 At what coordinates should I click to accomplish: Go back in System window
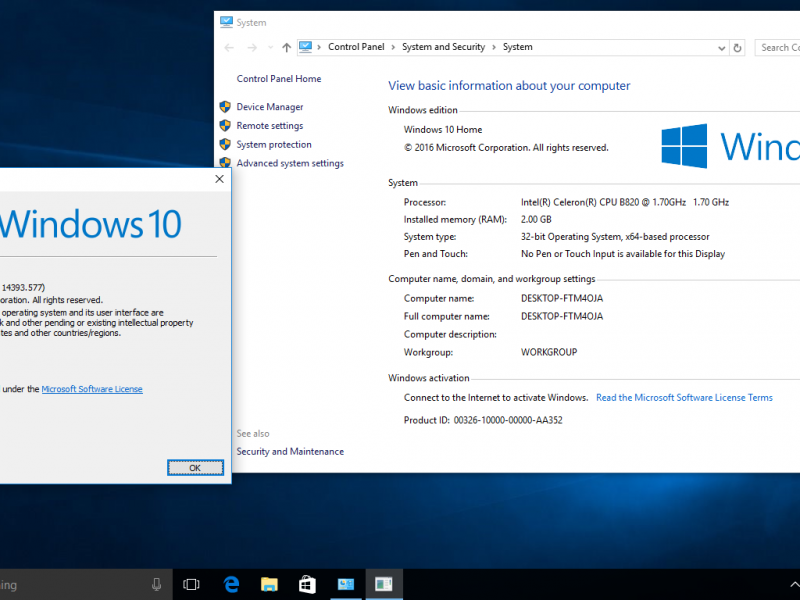pyautogui.click(x=229, y=47)
